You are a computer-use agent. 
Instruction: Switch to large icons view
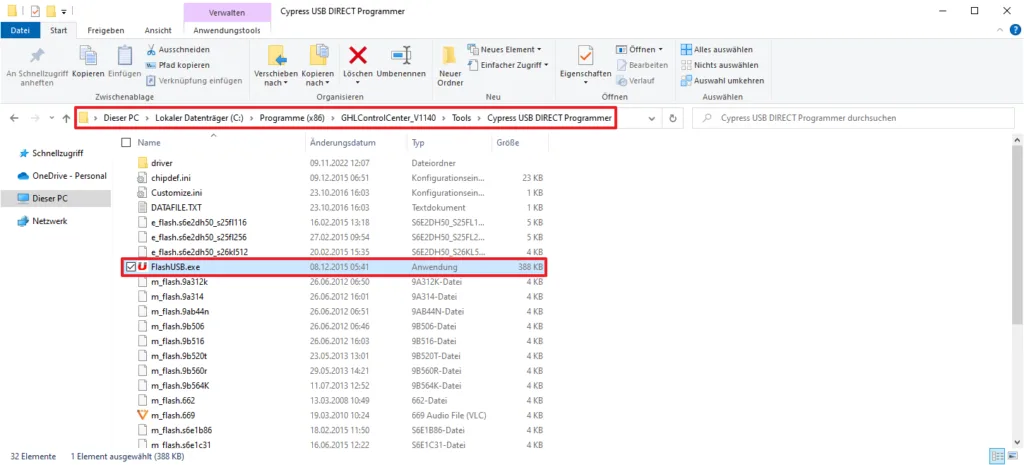[1012, 456]
